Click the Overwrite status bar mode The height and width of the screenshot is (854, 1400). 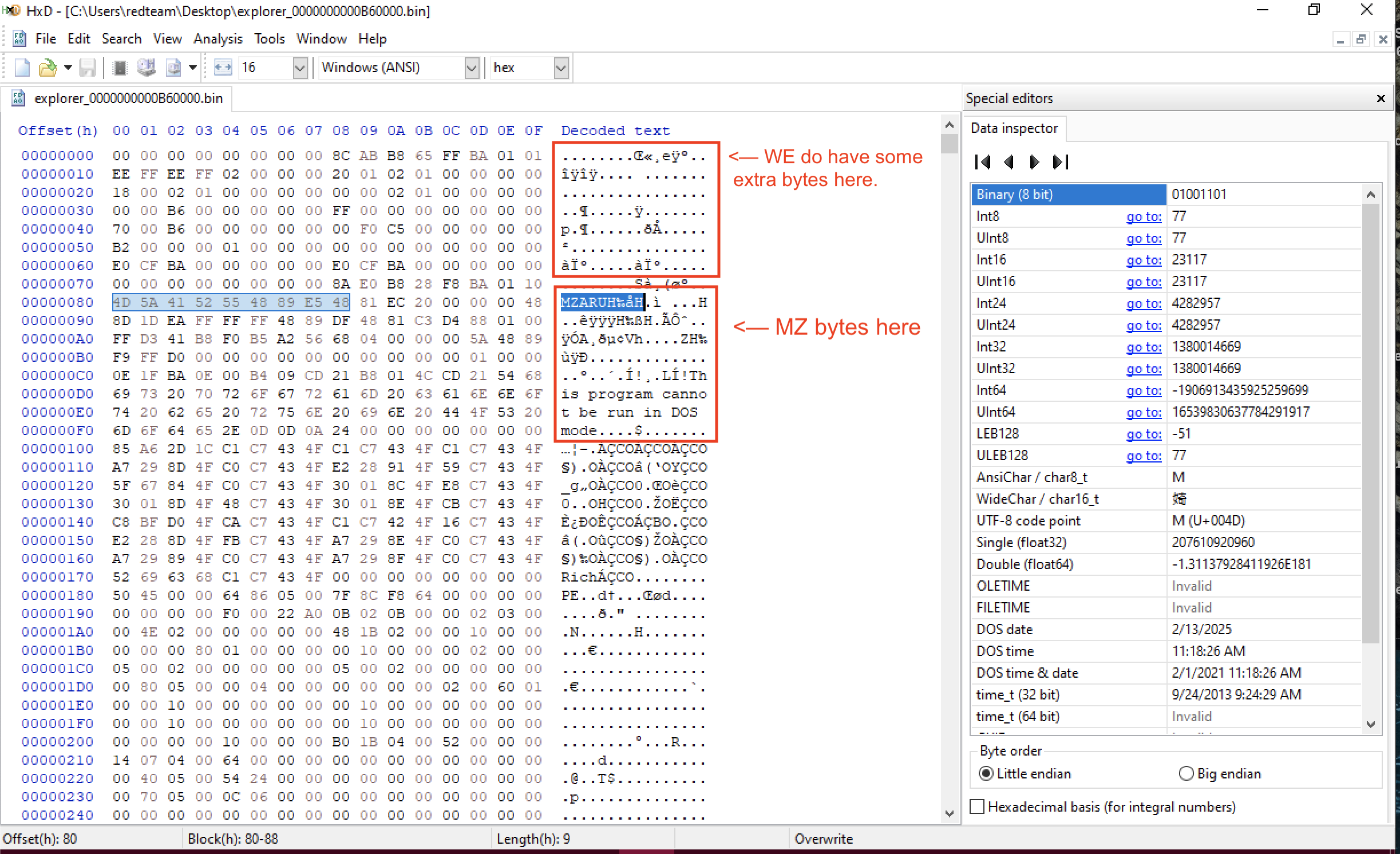pyautogui.click(x=823, y=839)
